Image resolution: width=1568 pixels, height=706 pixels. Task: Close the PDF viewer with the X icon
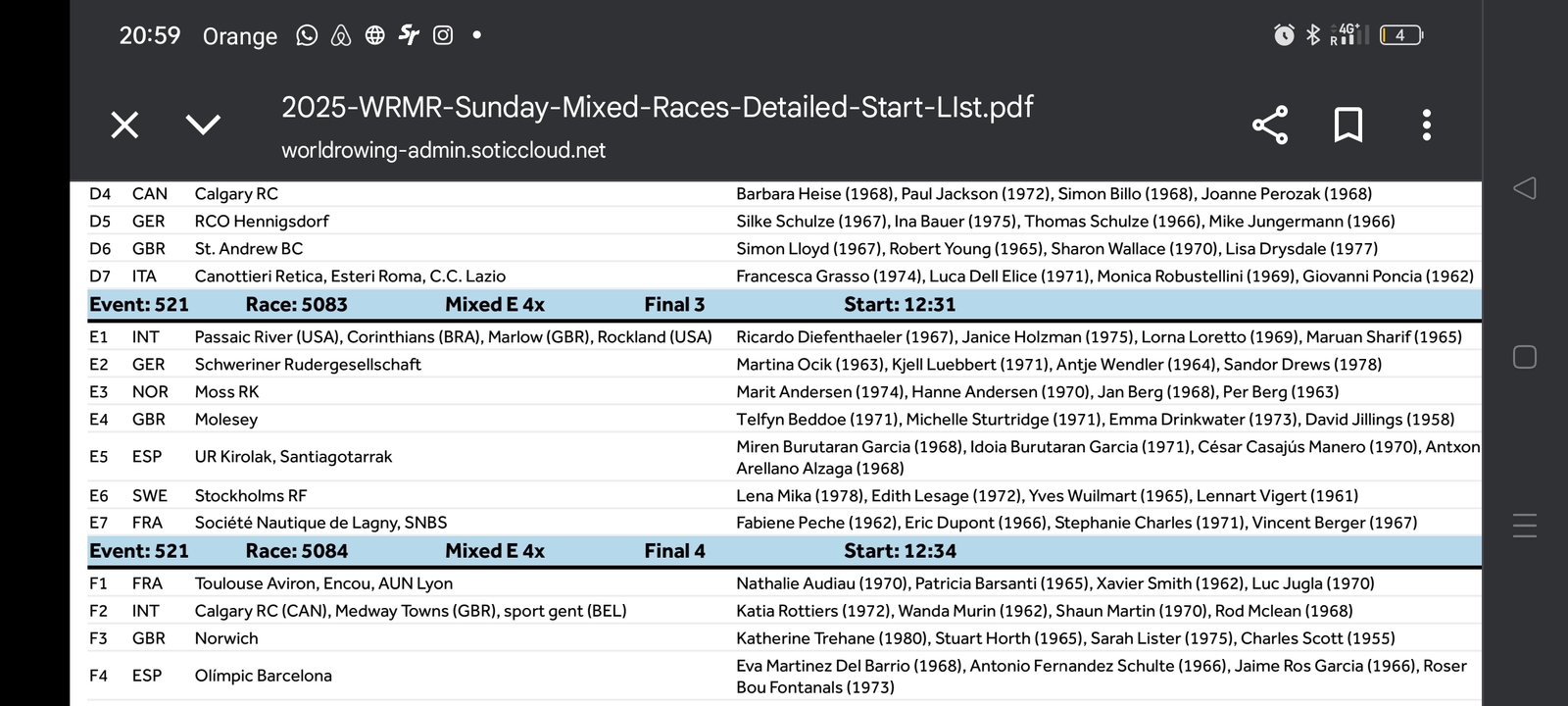tap(124, 125)
